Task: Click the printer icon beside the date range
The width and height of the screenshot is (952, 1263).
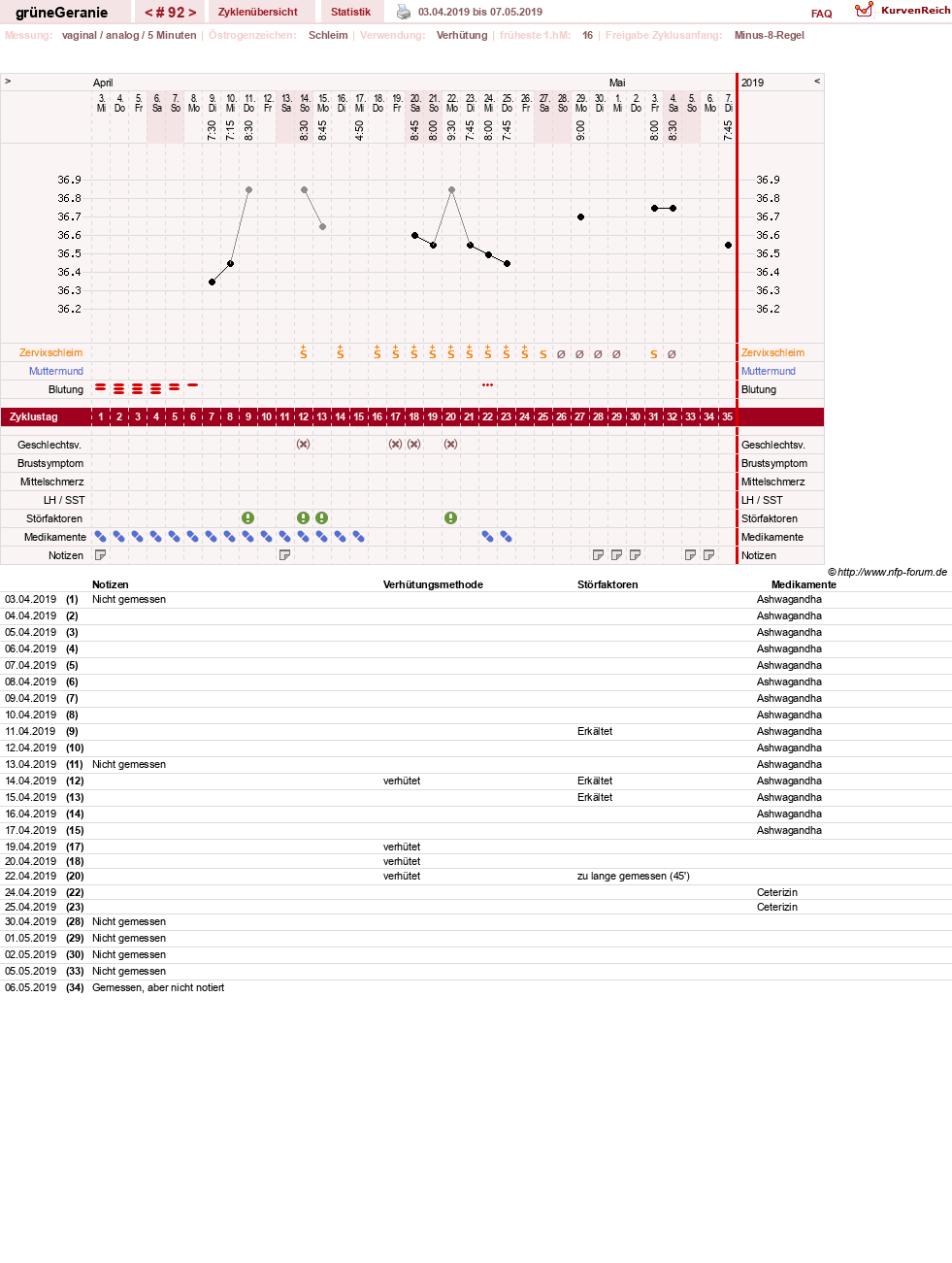Action: click(x=404, y=12)
